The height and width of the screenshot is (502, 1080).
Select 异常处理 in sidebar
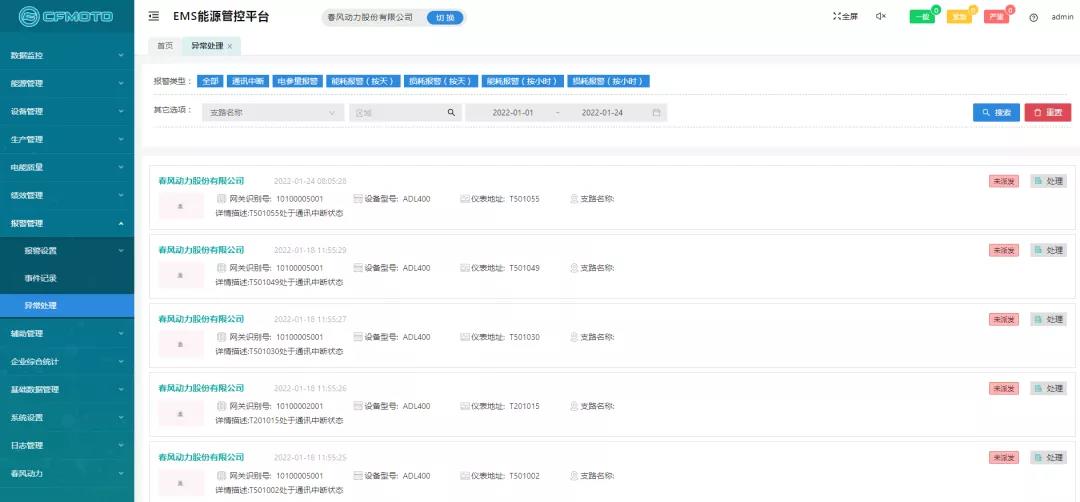point(67,306)
